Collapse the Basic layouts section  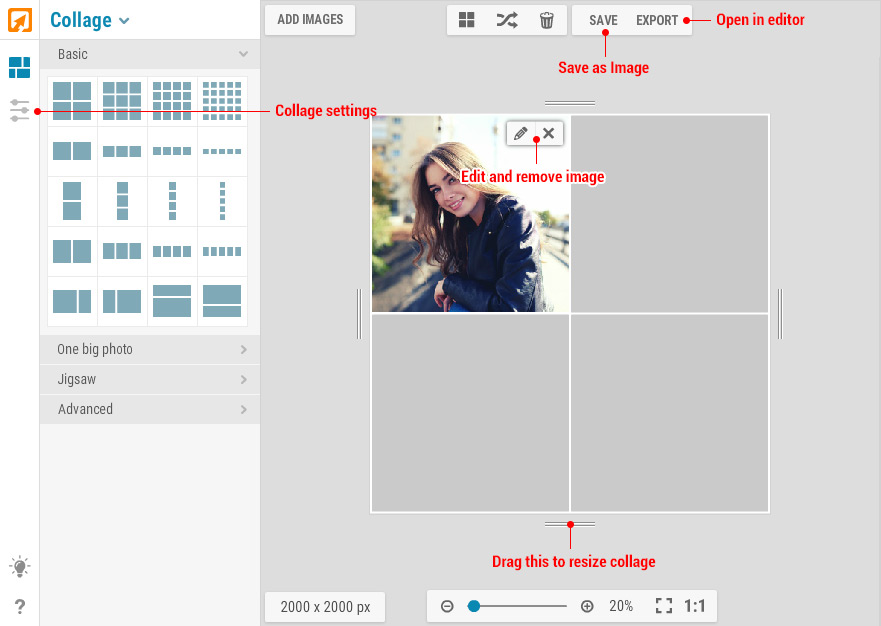point(150,54)
